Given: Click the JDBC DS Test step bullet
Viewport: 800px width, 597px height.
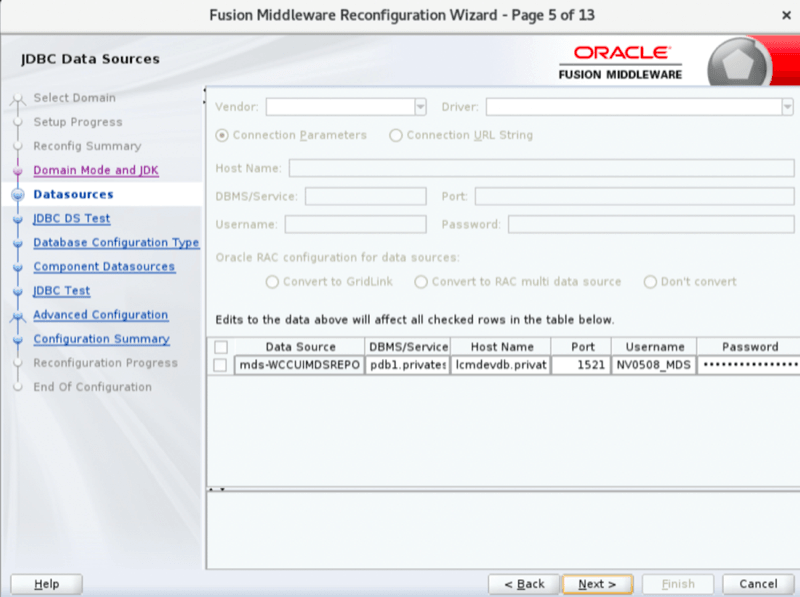Looking at the screenshot, I should coord(18,219).
